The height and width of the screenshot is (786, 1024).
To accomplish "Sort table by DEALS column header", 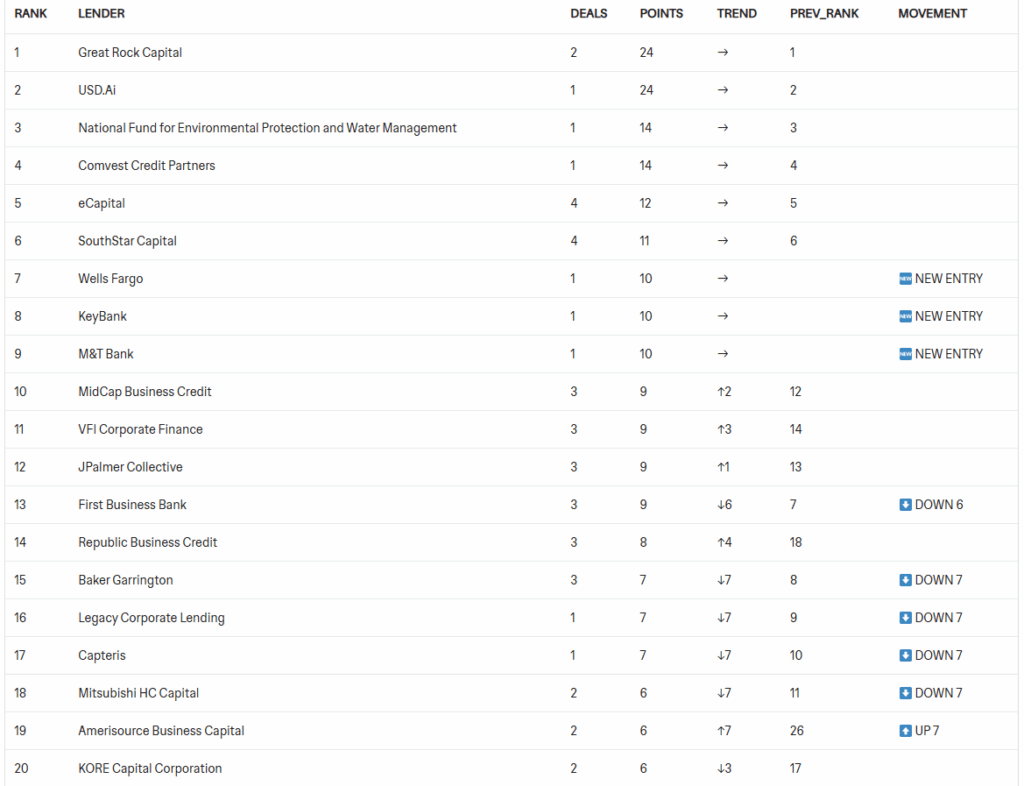I will (x=588, y=14).
